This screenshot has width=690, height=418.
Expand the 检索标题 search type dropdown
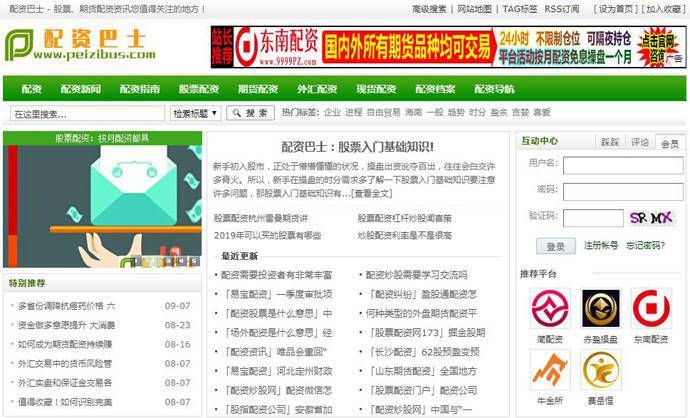click(197, 113)
